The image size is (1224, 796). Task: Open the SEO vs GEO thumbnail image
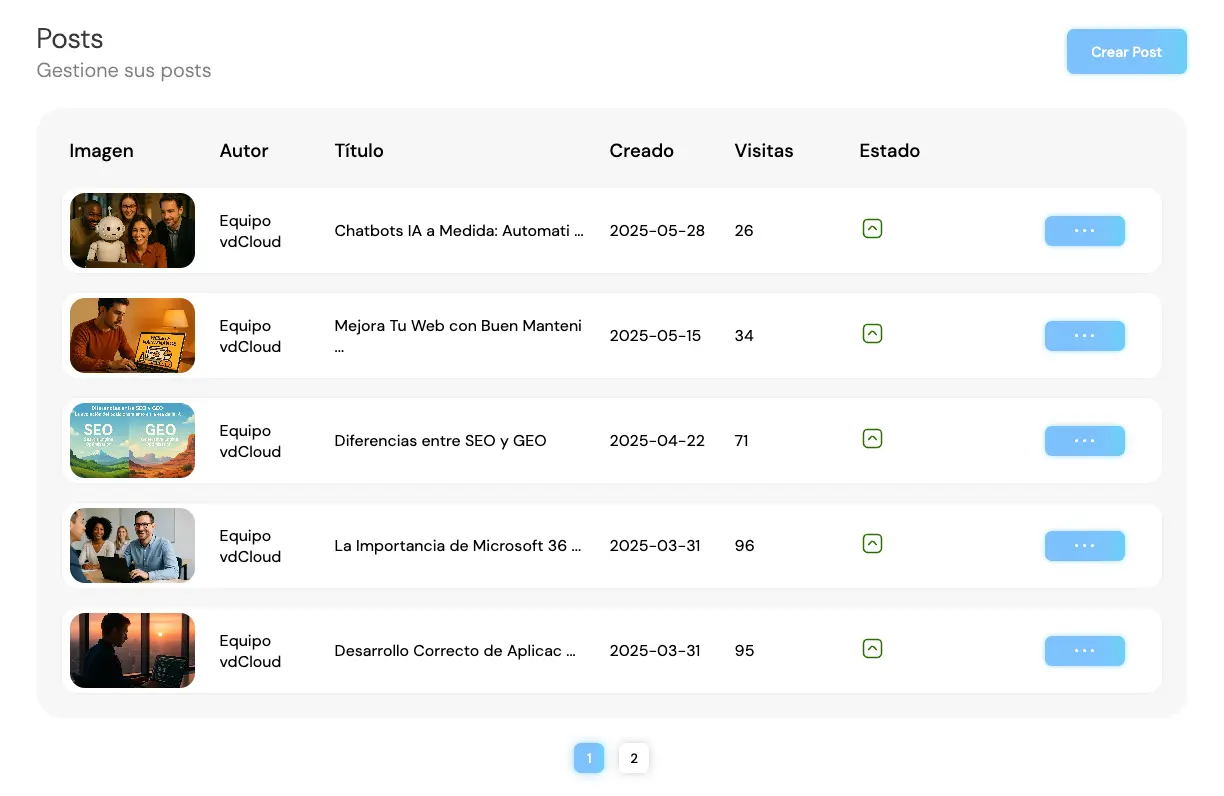pyautogui.click(x=132, y=441)
